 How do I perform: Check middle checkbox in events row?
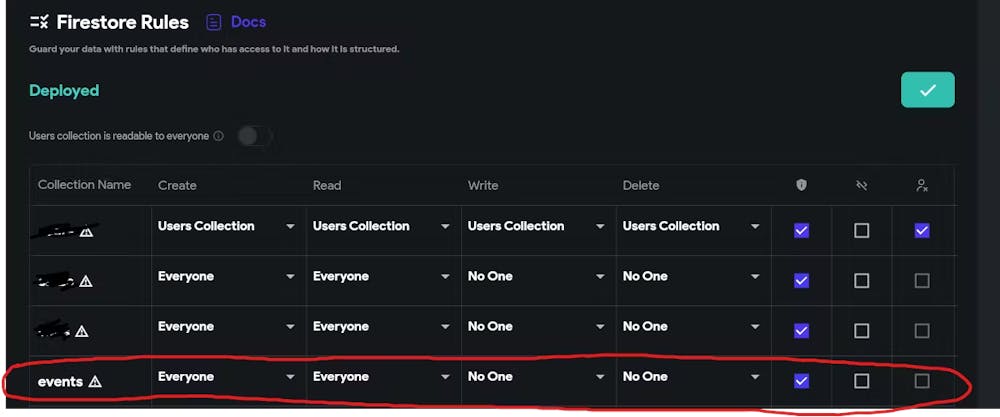861,381
